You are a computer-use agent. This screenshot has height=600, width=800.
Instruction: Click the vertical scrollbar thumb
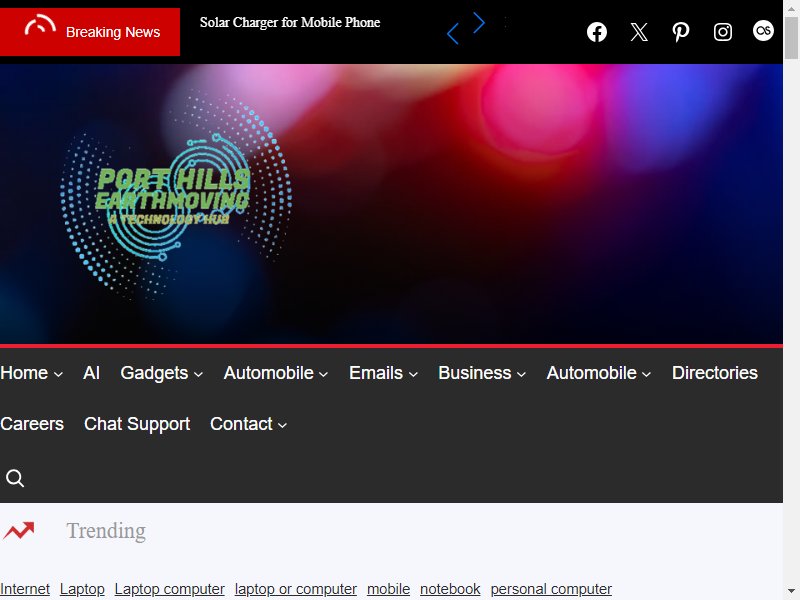click(x=791, y=38)
